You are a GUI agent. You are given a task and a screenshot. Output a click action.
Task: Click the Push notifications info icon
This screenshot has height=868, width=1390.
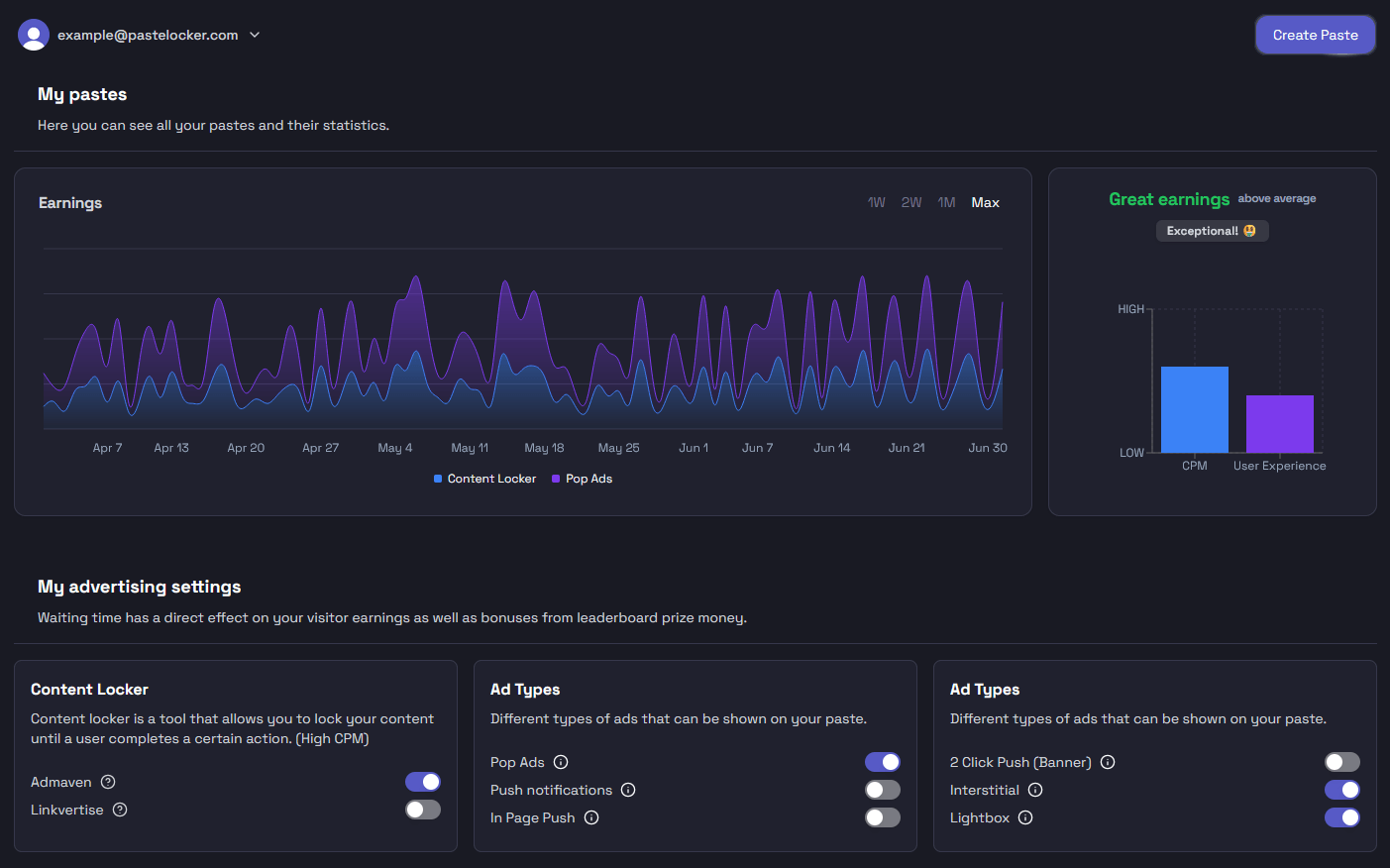click(x=628, y=790)
